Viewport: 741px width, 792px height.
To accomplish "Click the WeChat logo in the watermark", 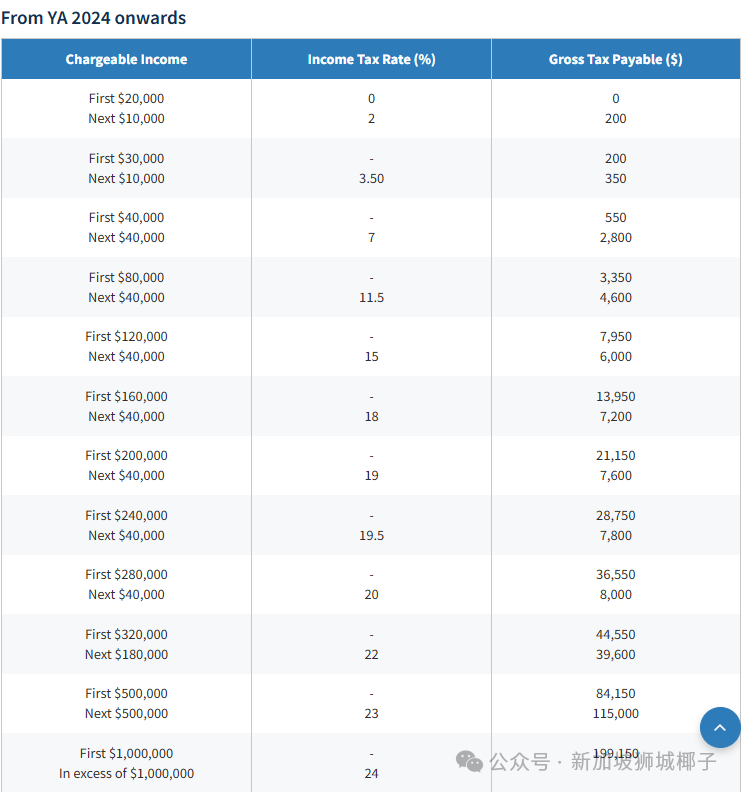I will (469, 762).
